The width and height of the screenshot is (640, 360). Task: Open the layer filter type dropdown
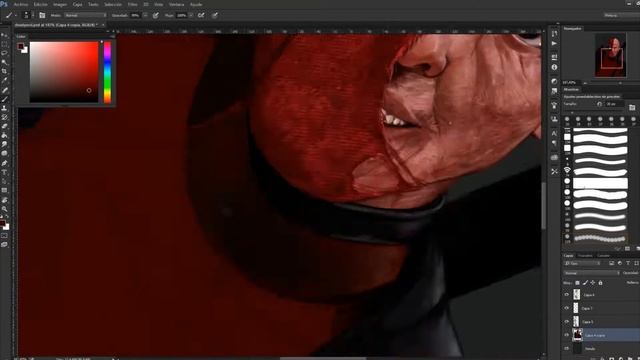click(x=582, y=264)
